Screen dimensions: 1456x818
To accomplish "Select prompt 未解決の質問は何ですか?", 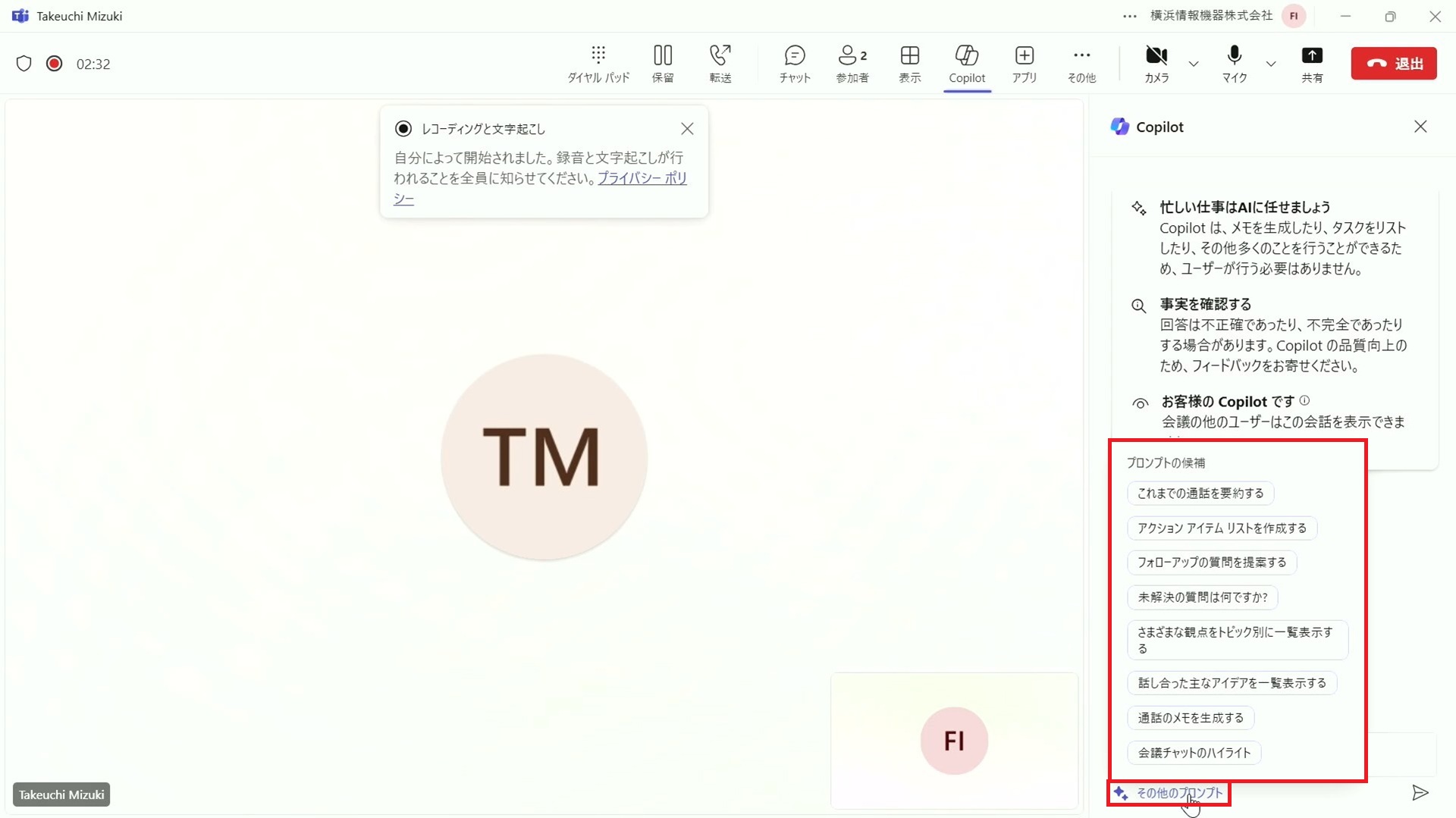I will 1203,597.
